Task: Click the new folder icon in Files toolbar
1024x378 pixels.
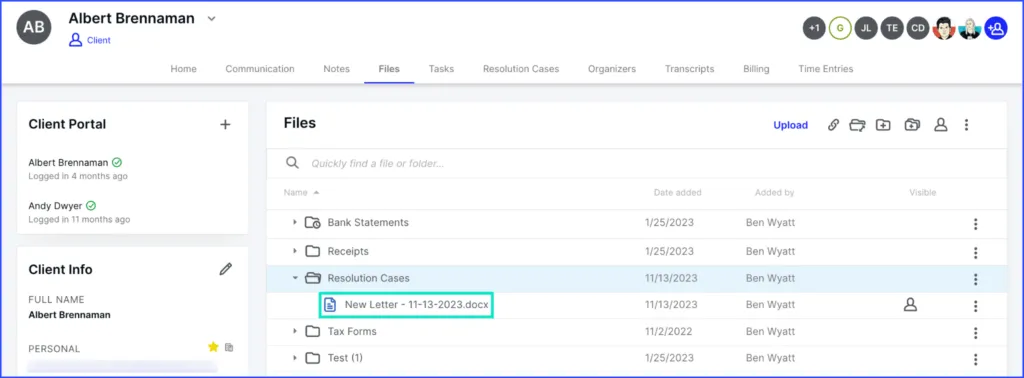Action: [884, 125]
